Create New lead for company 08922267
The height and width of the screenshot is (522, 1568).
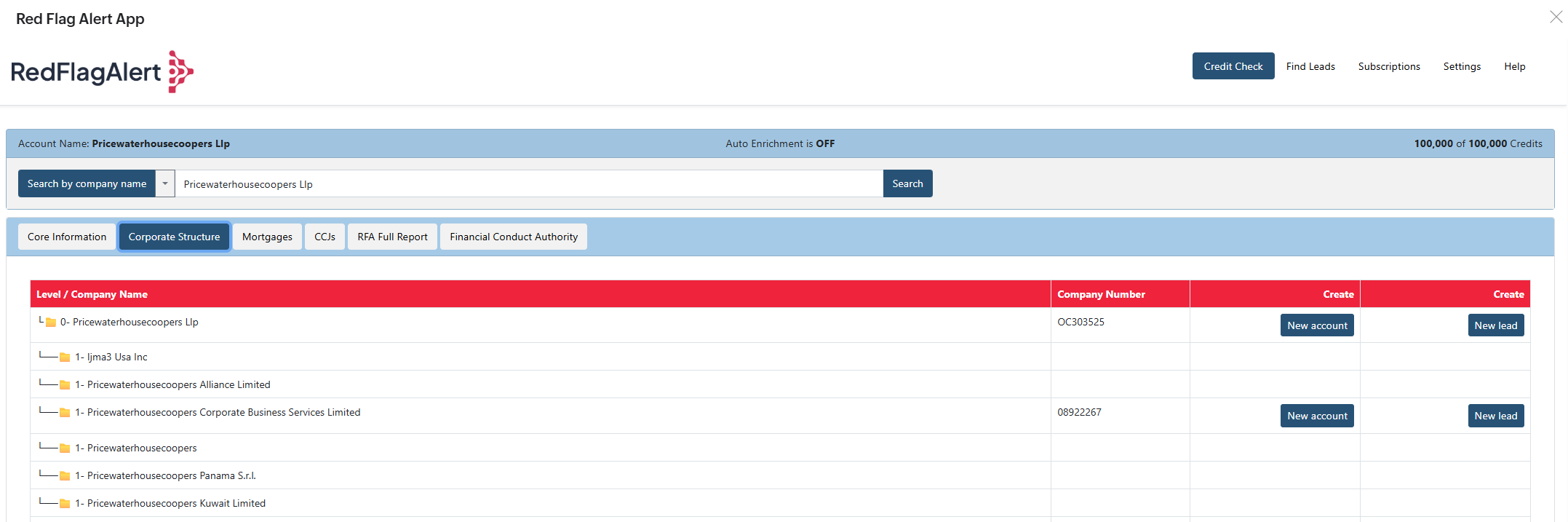pyautogui.click(x=1496, y=416)
